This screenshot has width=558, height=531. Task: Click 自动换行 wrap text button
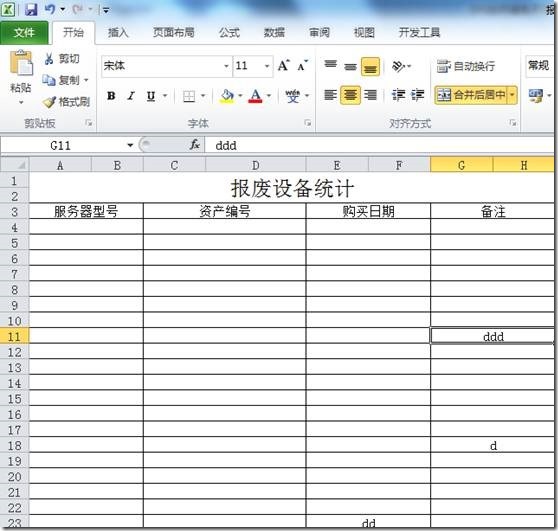[466, 66]
